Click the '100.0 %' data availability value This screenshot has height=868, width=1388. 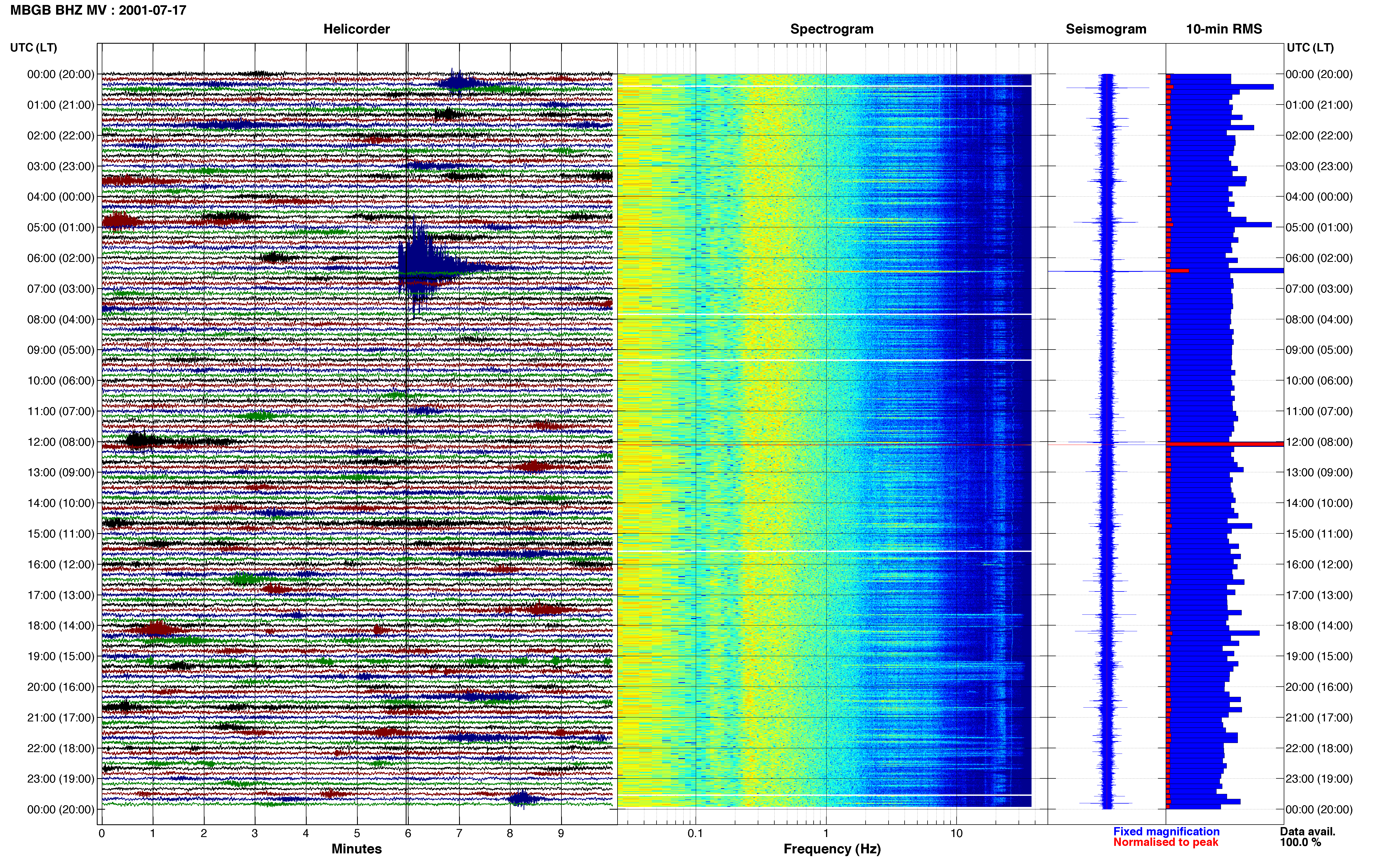pyautogui.click(x=1300, y=842)
